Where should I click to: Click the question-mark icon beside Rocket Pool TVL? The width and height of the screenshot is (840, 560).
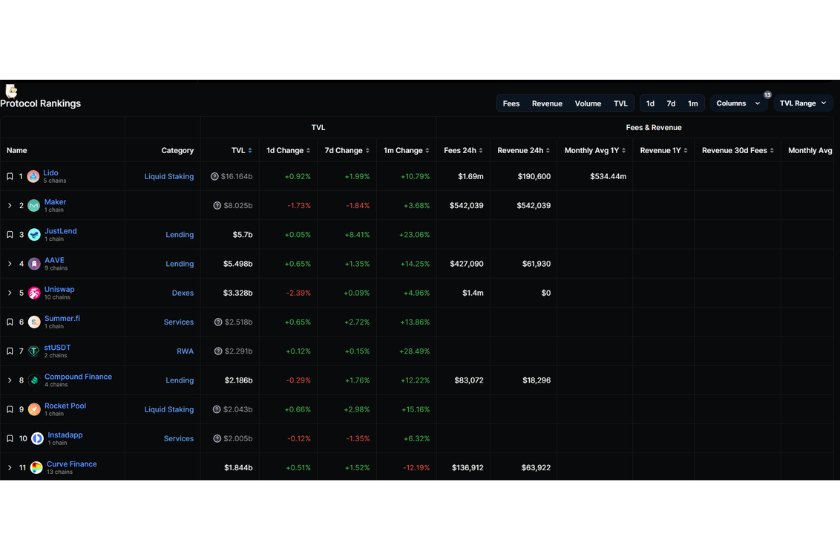coord(216,409)
